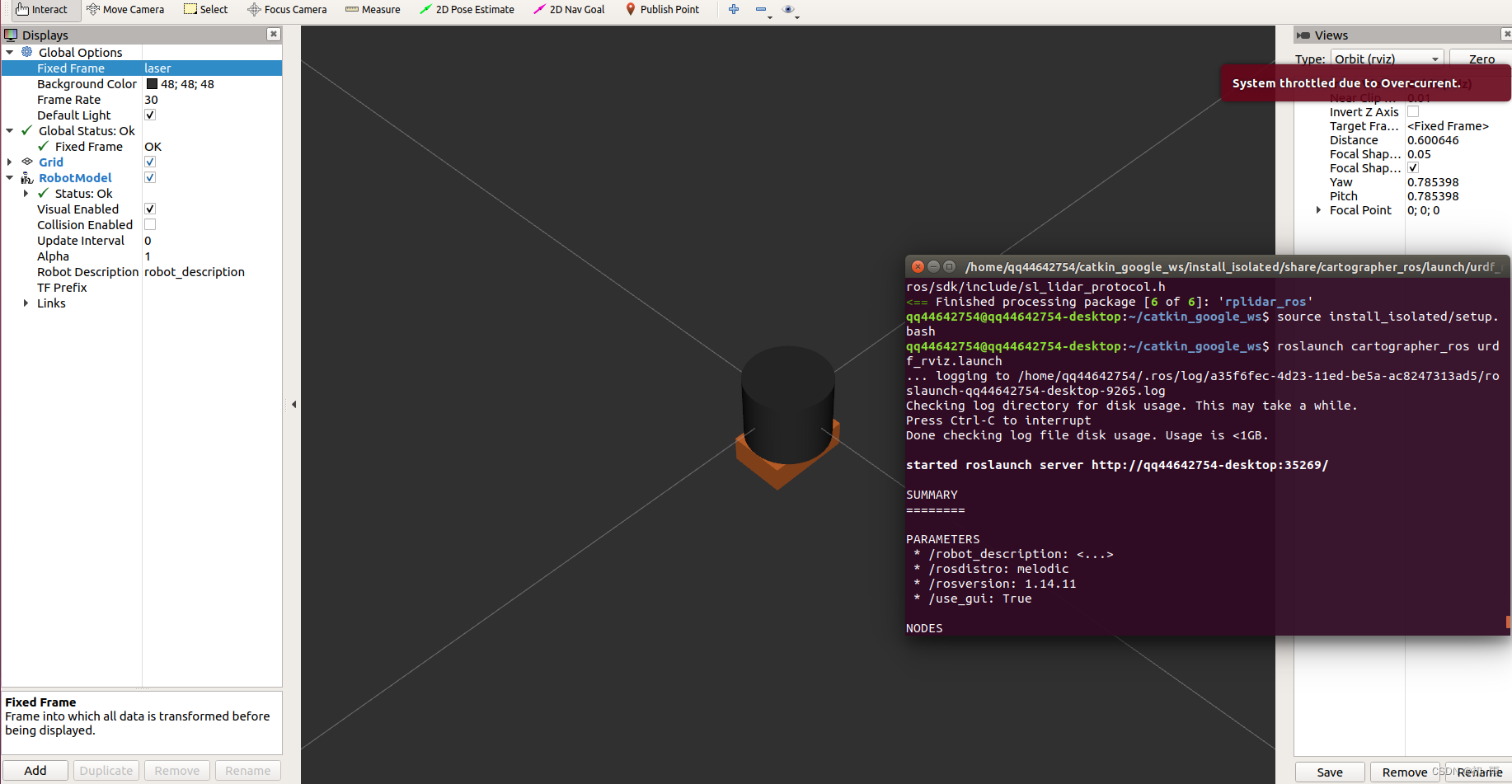Close the Displays panel

point(274,34)
